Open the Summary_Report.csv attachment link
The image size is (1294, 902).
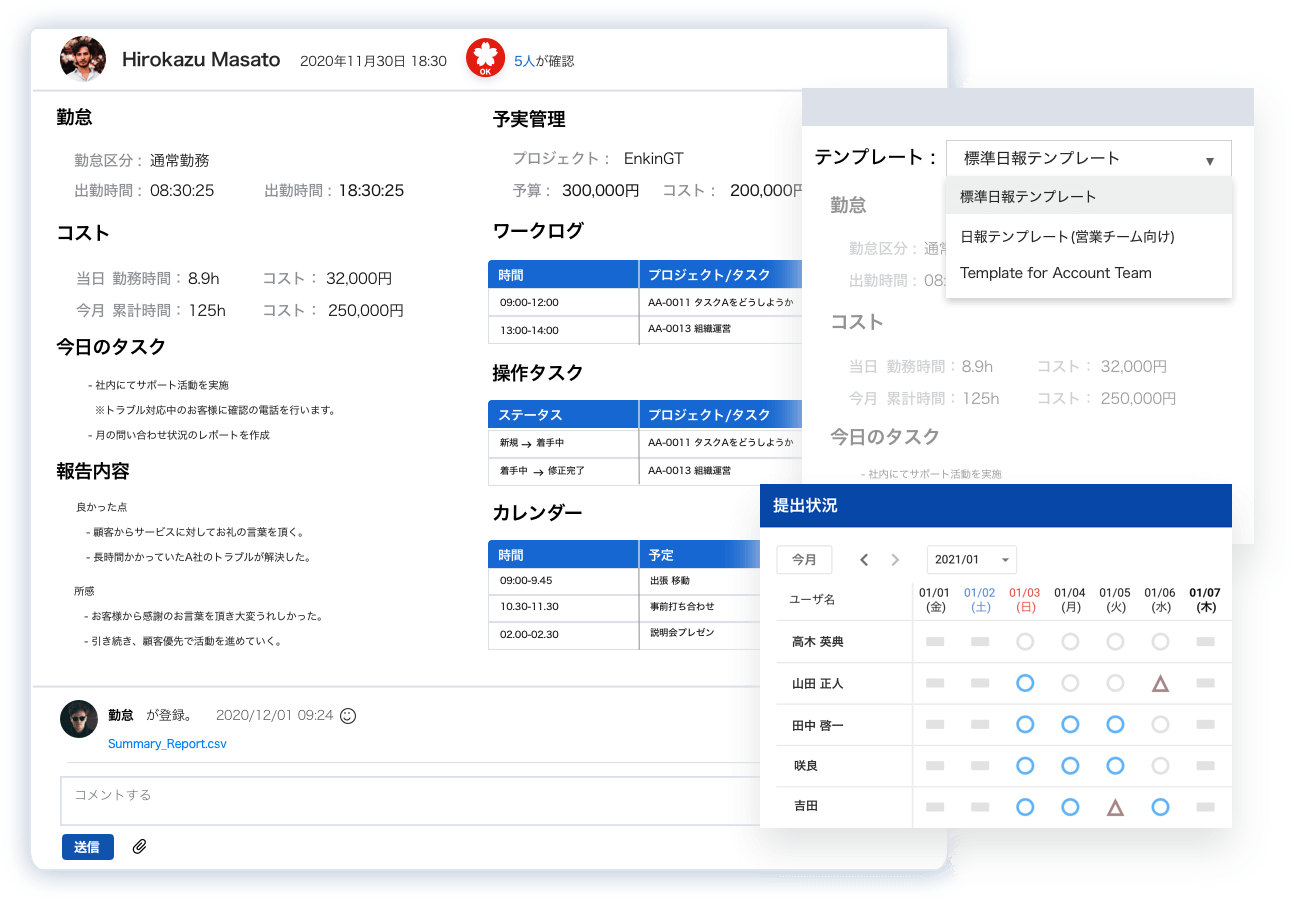[167, 744]
